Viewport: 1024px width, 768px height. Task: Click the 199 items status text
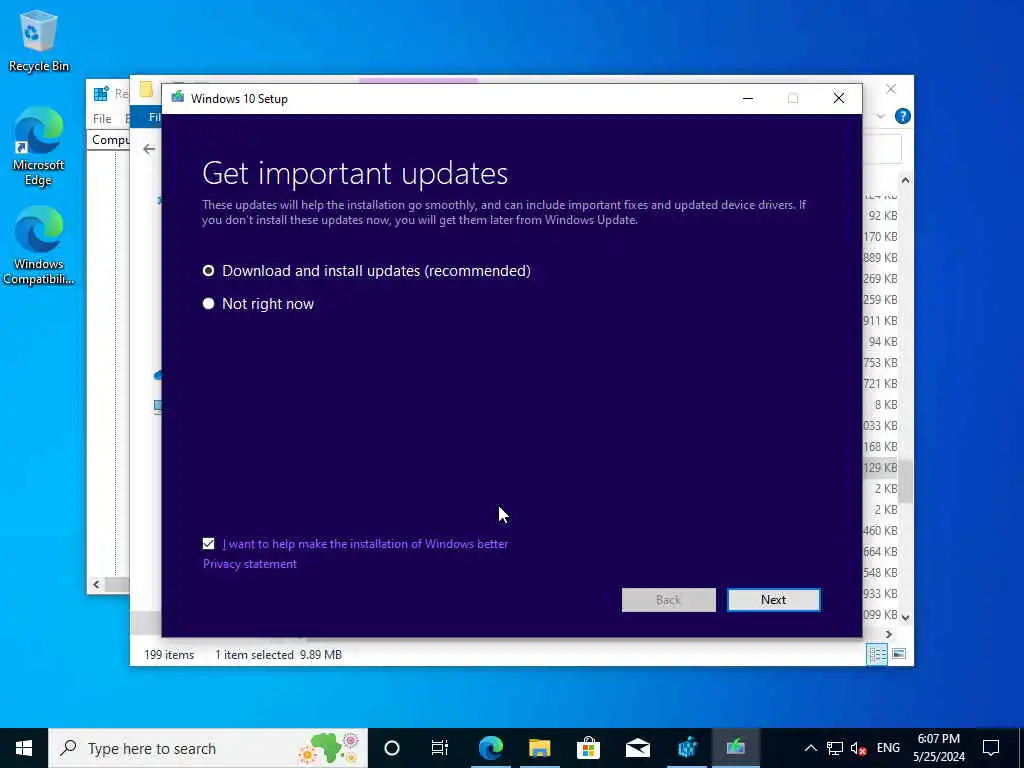tap(169, 654)
